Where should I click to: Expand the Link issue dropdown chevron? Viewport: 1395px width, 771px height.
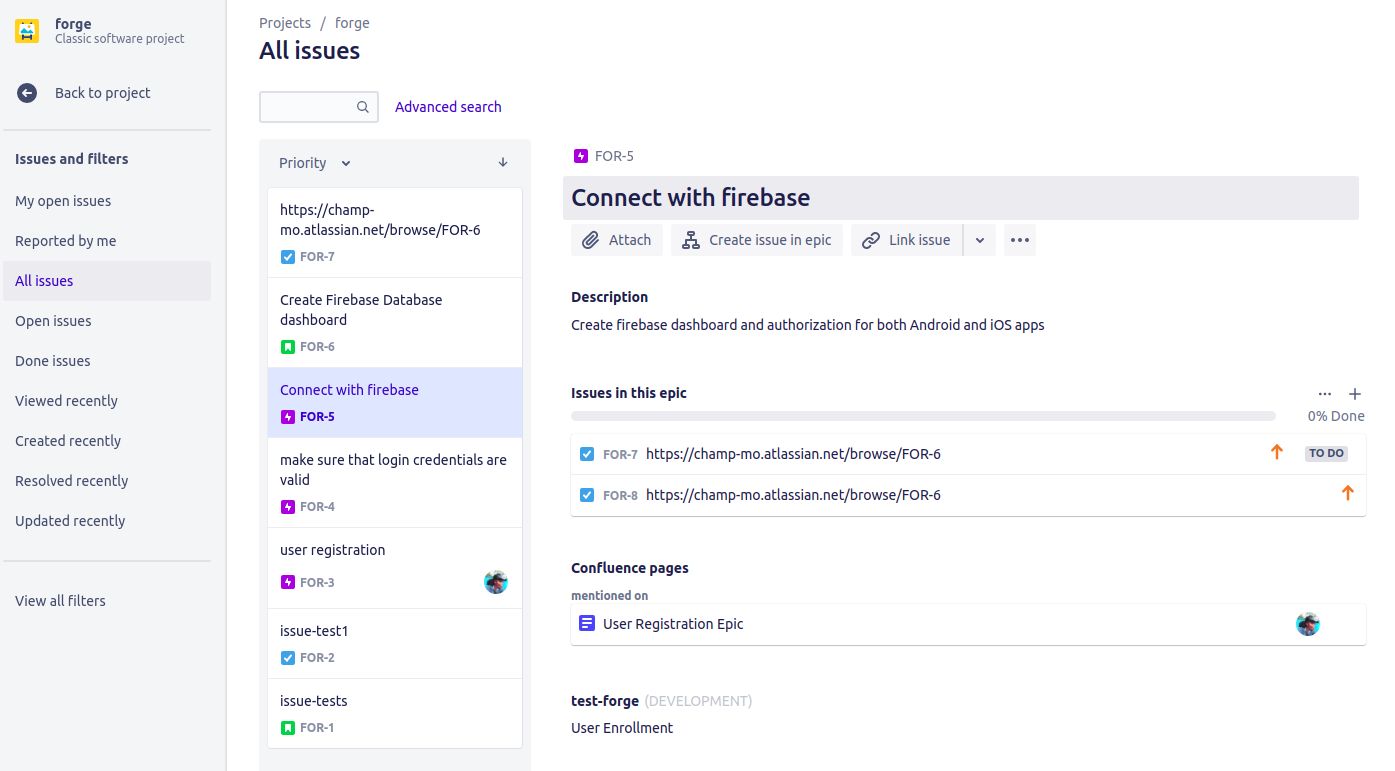(980, 240)
